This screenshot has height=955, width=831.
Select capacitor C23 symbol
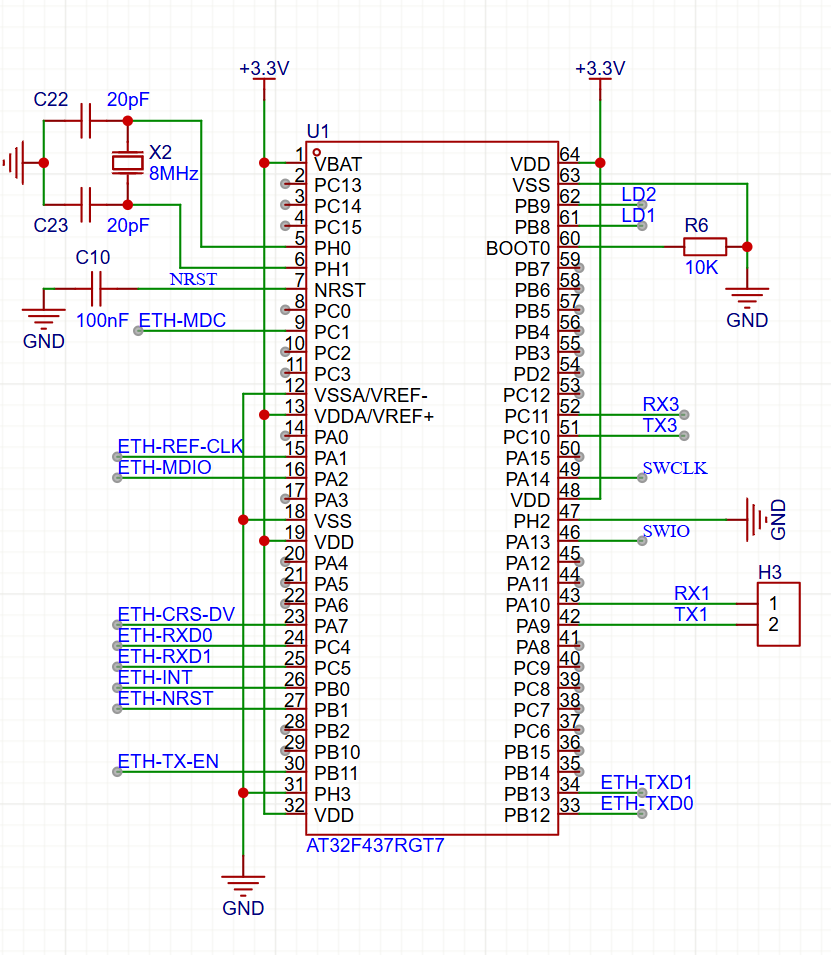click(86, 205)
